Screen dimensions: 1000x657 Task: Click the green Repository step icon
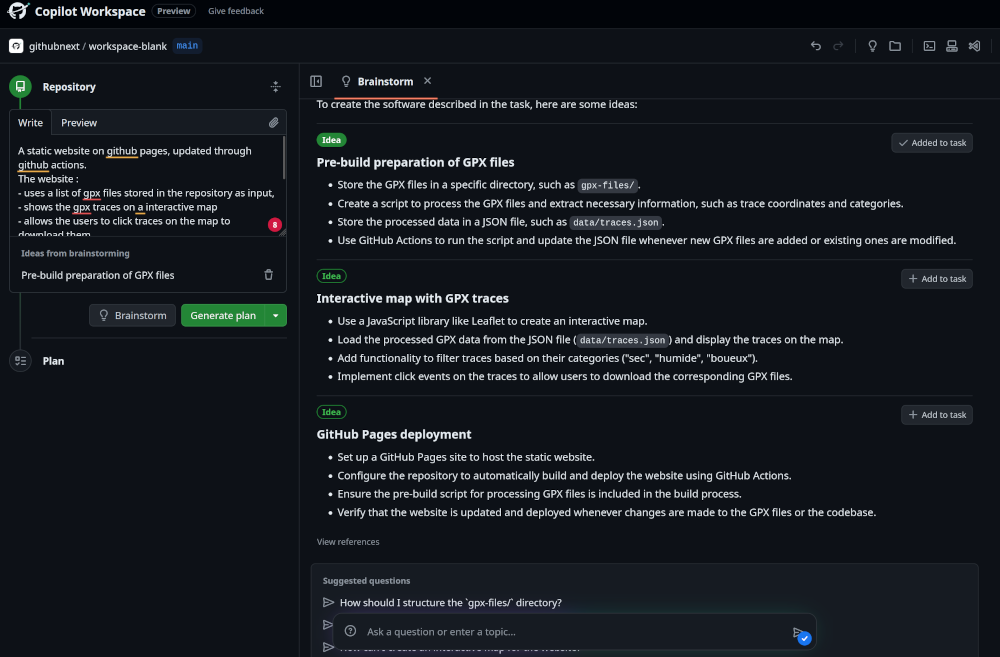[20, 87]
